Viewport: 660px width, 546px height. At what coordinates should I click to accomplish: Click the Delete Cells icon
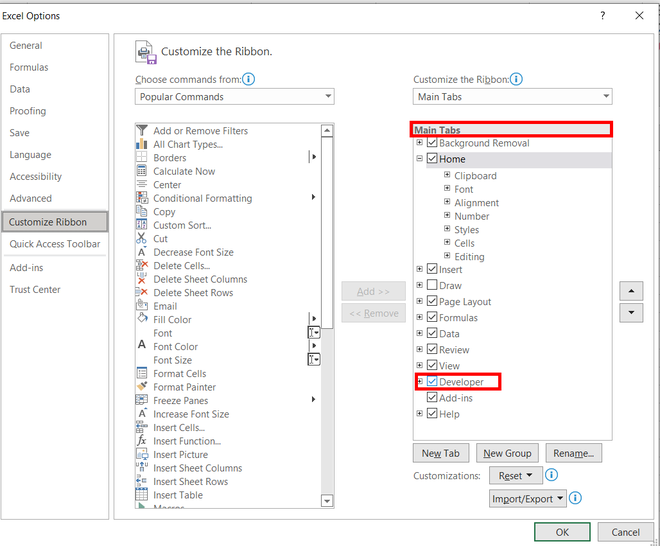[x=142, y=265]
